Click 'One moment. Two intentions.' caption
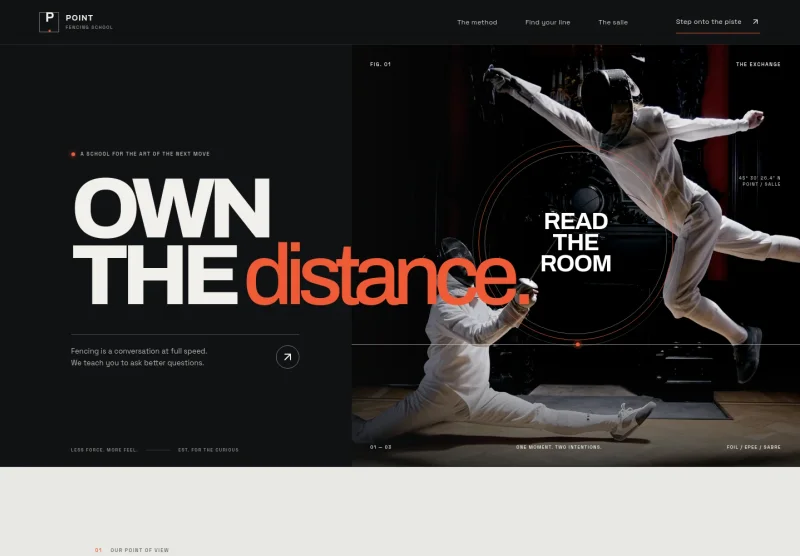 [x=559, y=447]
